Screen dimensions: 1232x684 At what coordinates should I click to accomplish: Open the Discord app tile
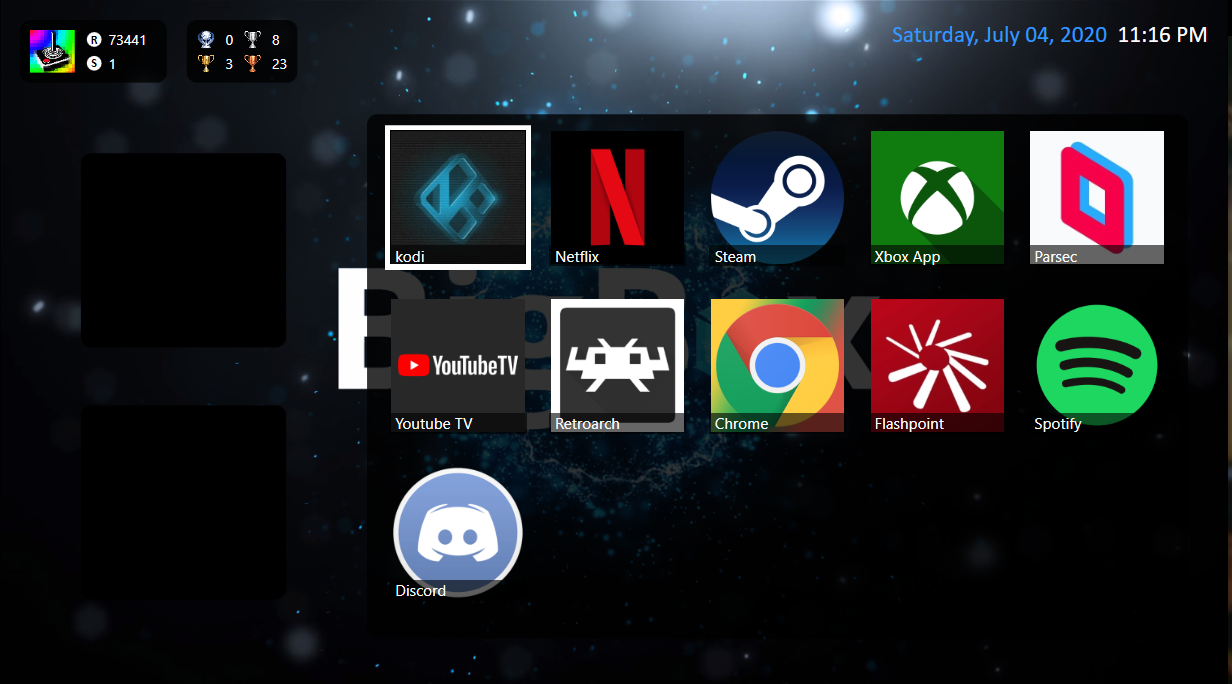click(x=457, y=533)
